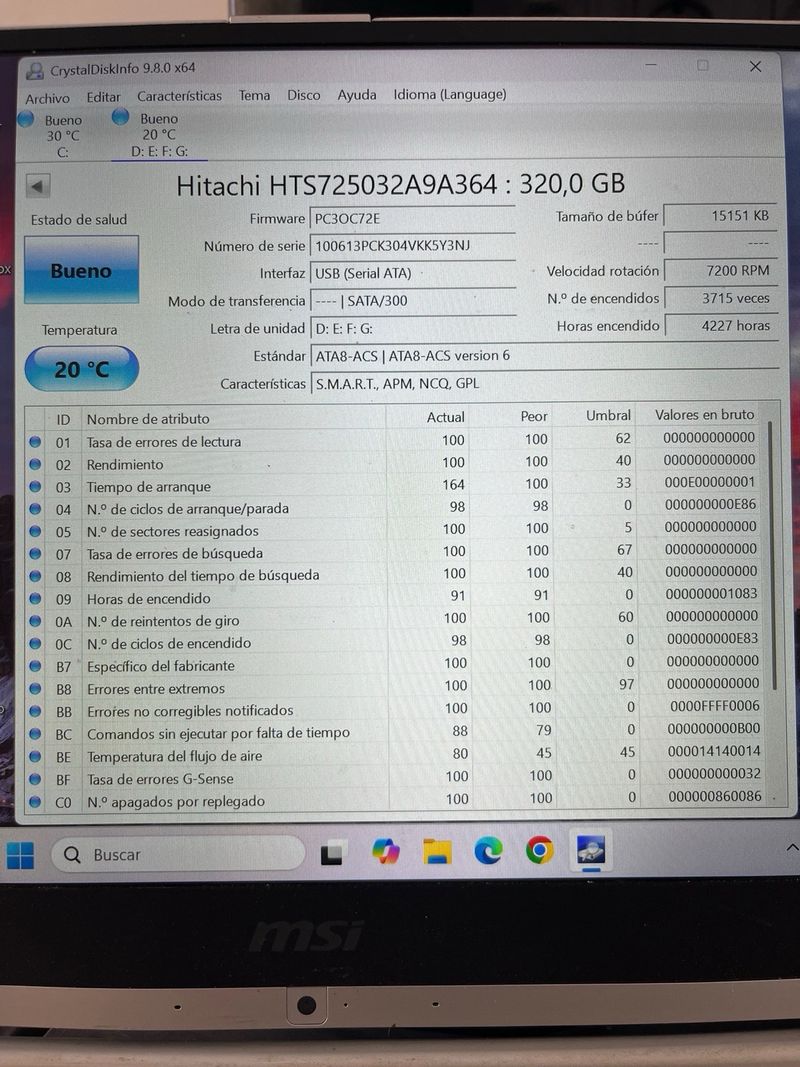The width and height of the screenshot is (800, 1067).
Task: Click the transfer mode field SATA/300
Action: tap(412, 300)
